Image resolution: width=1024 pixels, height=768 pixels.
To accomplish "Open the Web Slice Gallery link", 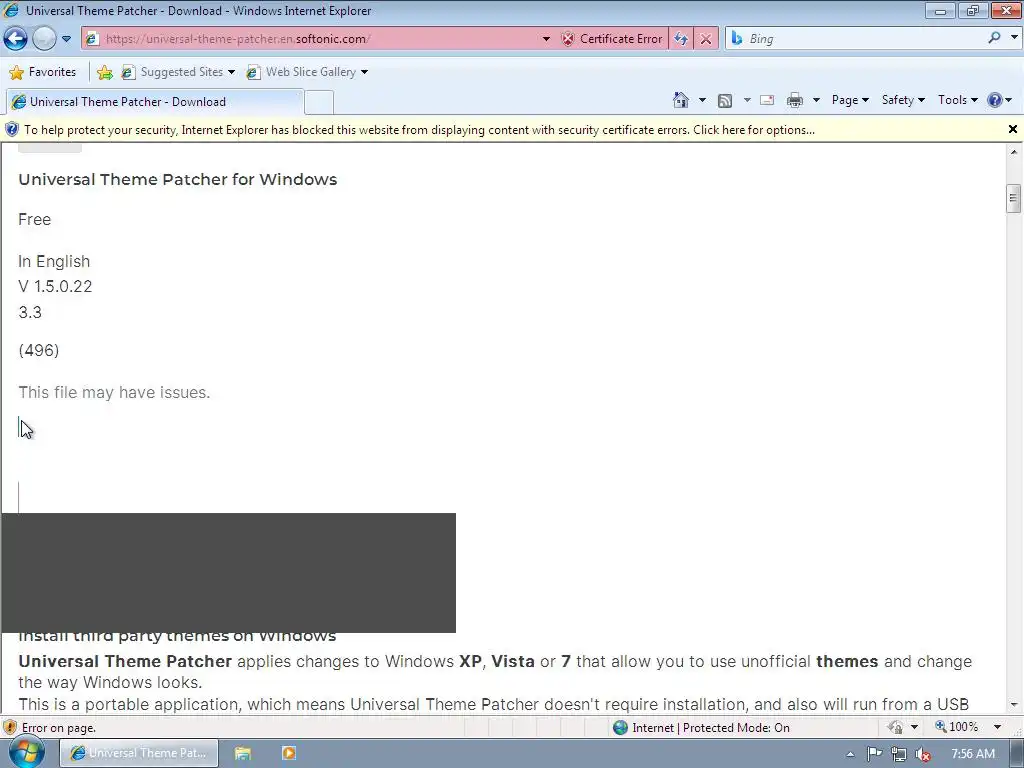I will pyautogui.click(x=307, y=72).
